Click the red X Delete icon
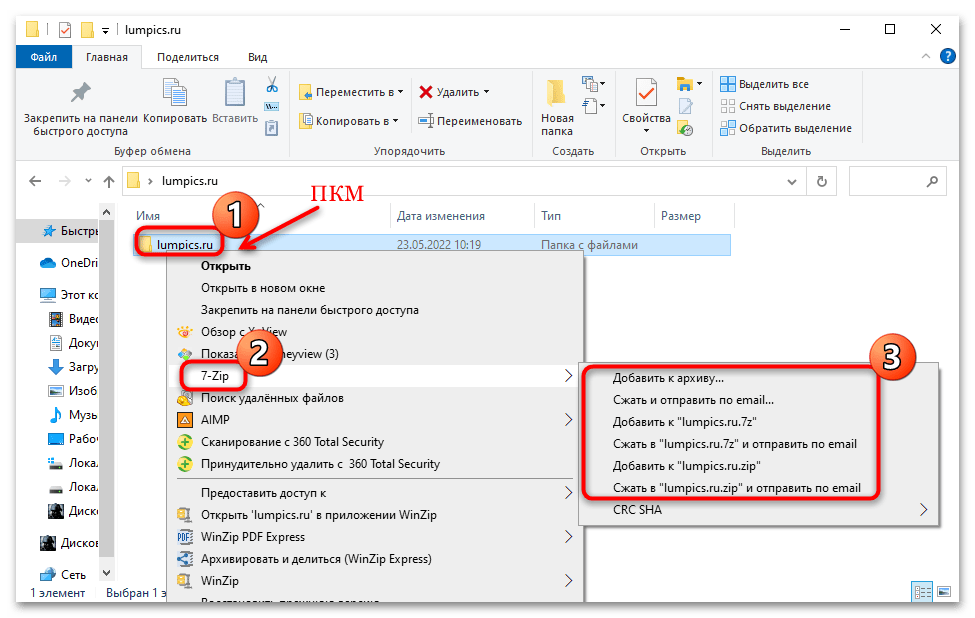 click(x=426, y=92)
